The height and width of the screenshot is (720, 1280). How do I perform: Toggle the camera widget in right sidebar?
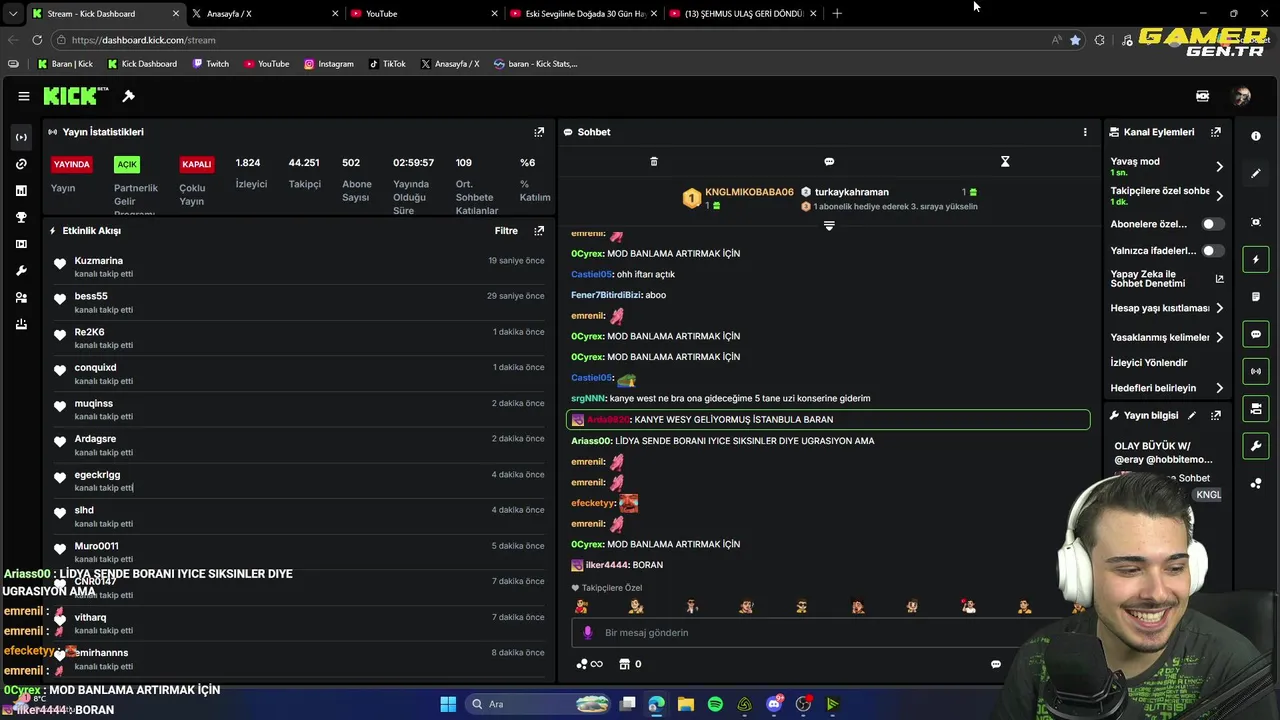click(1256, 408)
